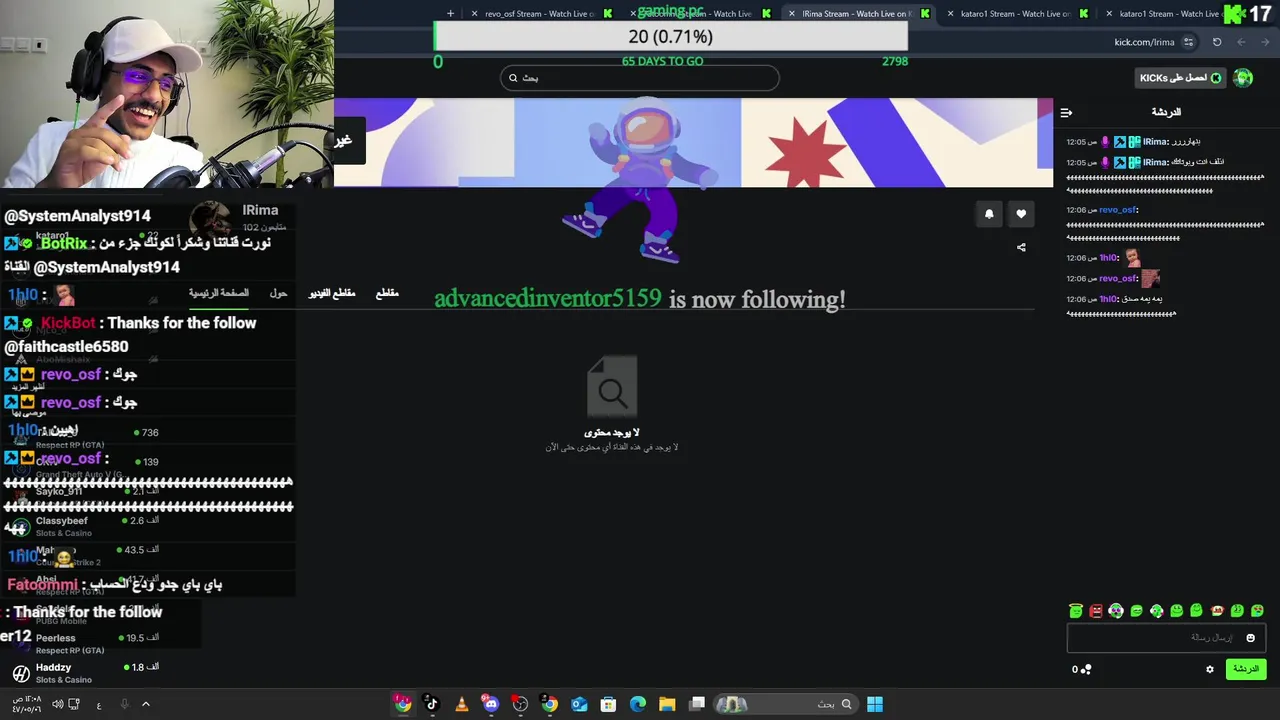This screenshot has width=1280, height=720.
Task: Open the emoji picker in the chat box
Action: pos(1250,638)
